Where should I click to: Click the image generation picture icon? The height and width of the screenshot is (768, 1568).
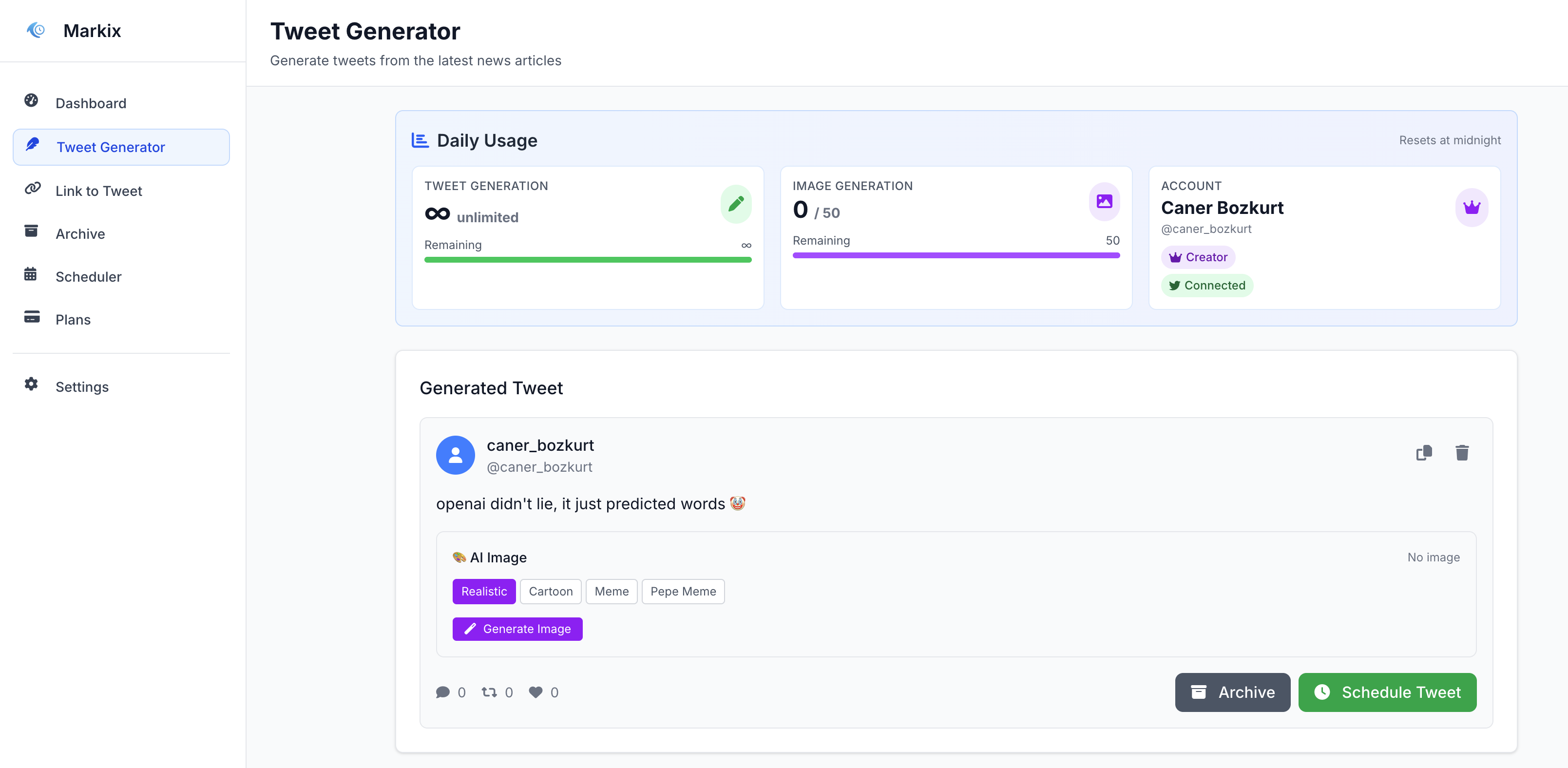pos(1104,201)
